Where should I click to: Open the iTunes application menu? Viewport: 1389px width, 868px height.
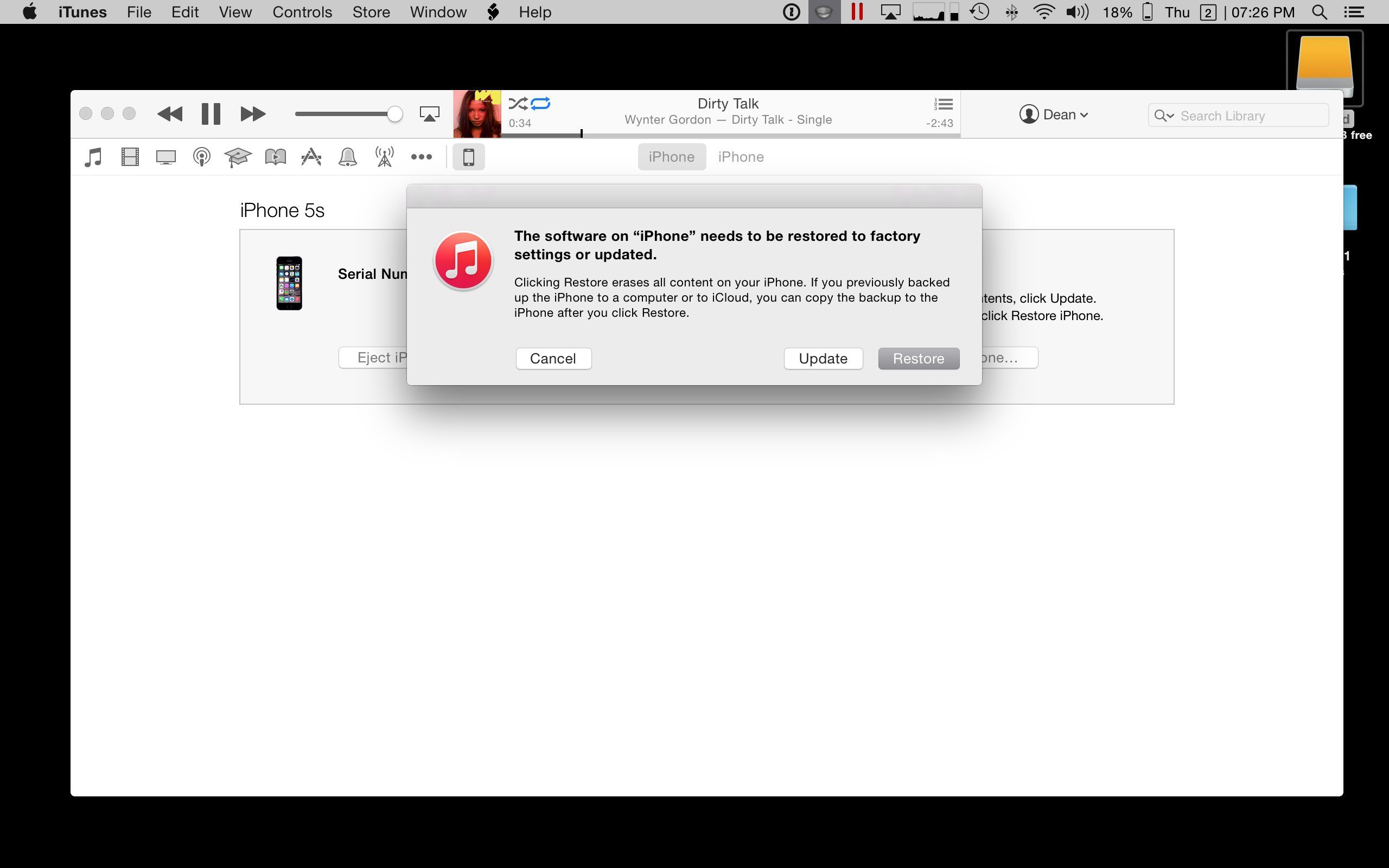tap(82, 12)
